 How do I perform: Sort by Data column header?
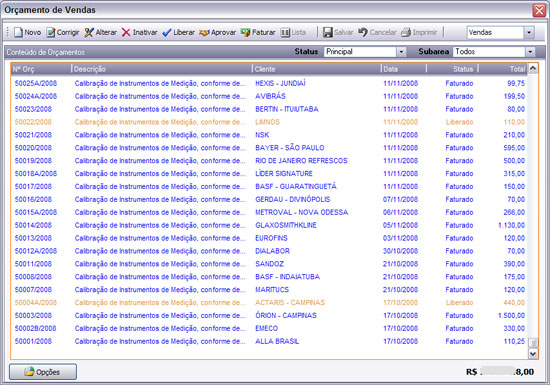(404, 69)
